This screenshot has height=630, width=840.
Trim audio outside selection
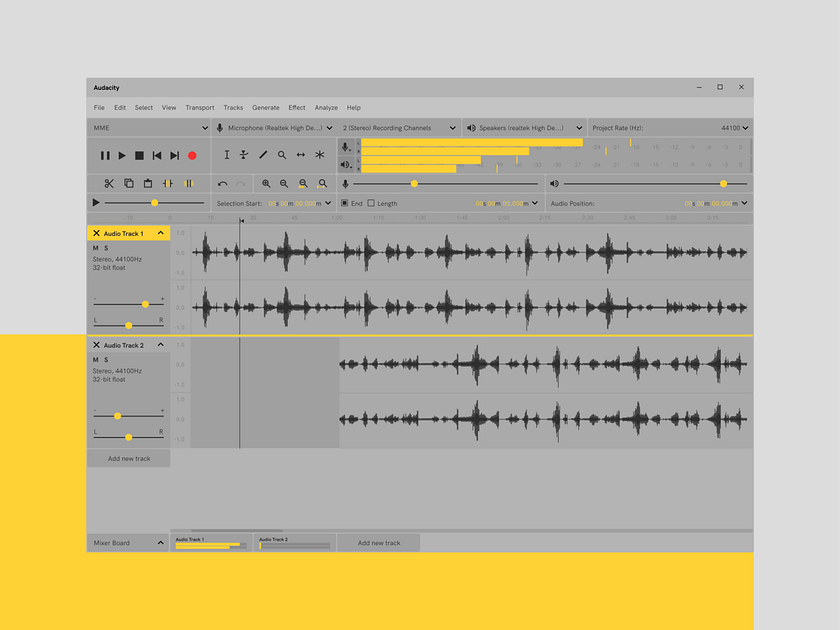coord(167,183)
